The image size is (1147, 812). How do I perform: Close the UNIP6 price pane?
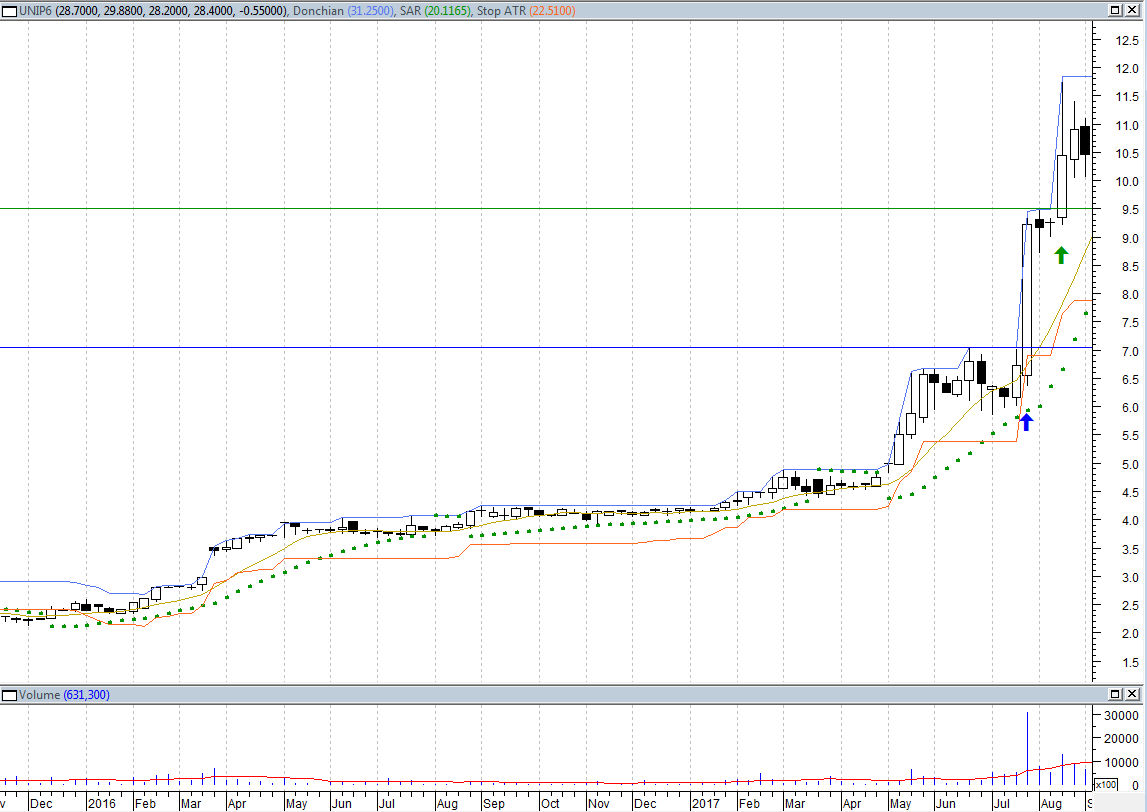tap(1134, 10)
